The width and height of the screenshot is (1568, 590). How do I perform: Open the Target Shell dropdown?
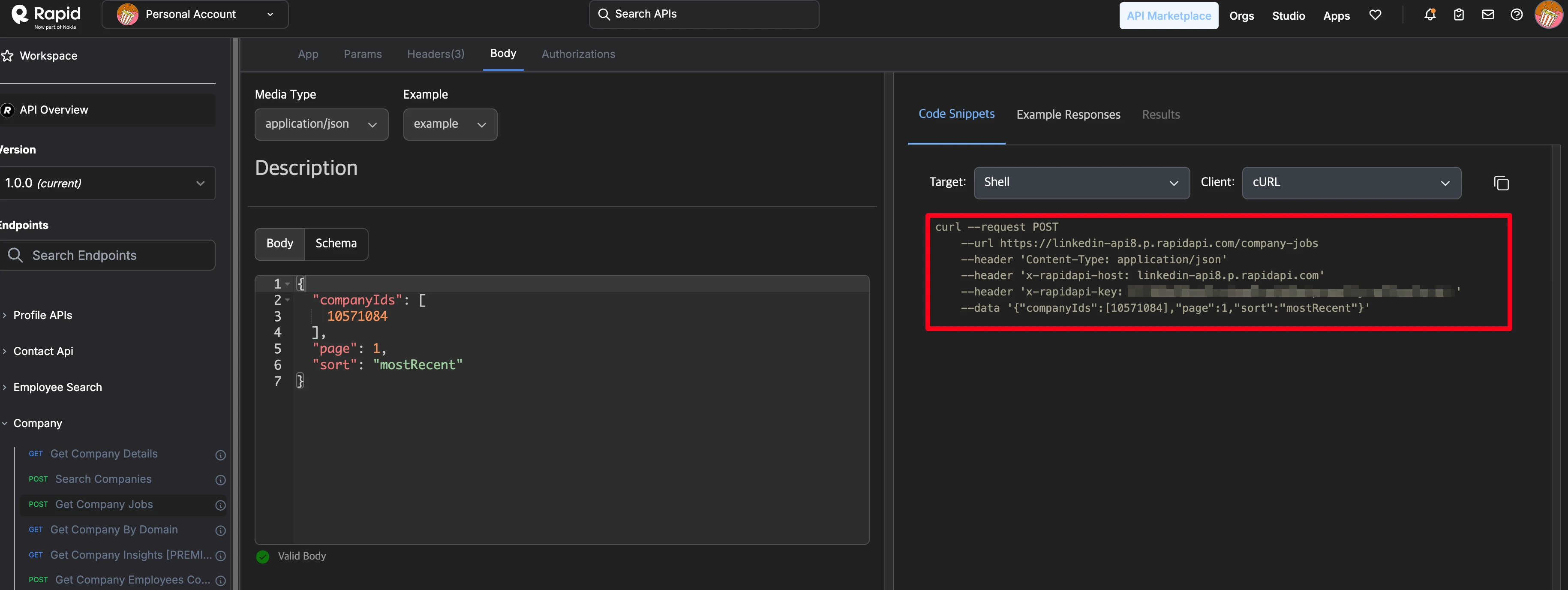[1081, 183]
